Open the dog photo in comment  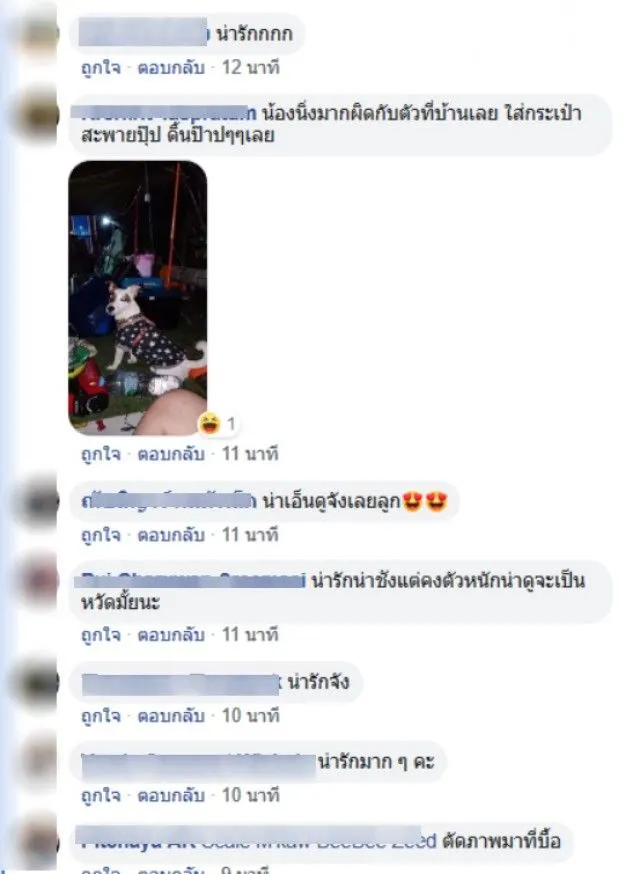[138, 298]
